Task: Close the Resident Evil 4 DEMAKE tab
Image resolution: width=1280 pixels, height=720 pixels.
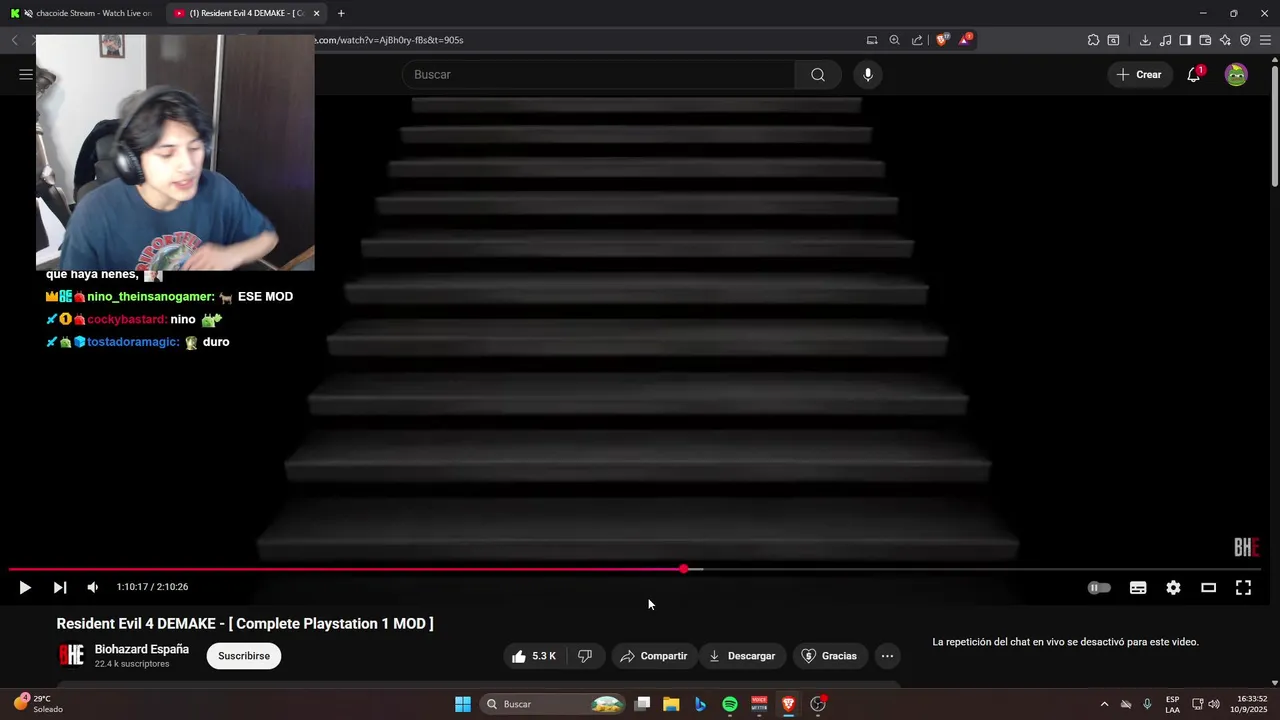Action: pyautogui.click(x=317, y=13)
